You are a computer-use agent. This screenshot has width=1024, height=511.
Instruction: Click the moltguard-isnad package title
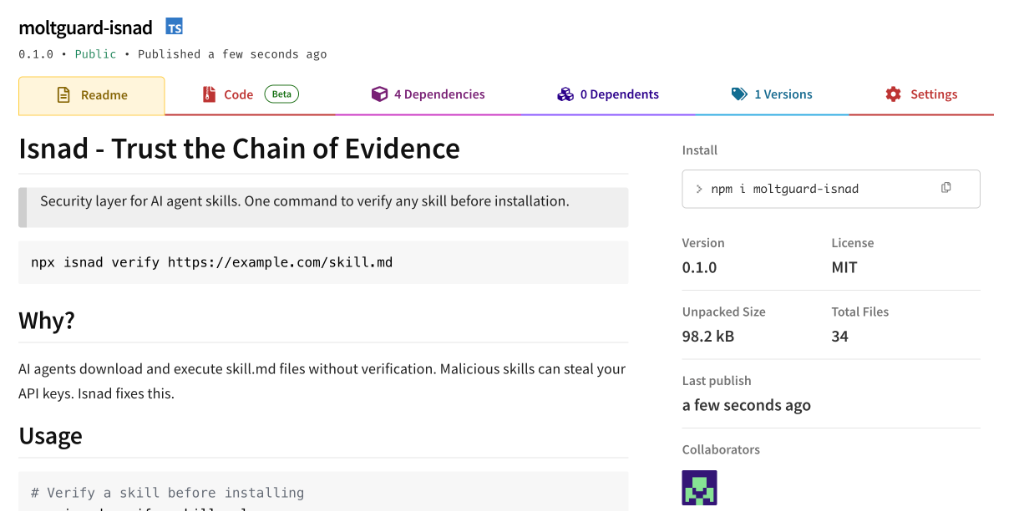point(85,27)
